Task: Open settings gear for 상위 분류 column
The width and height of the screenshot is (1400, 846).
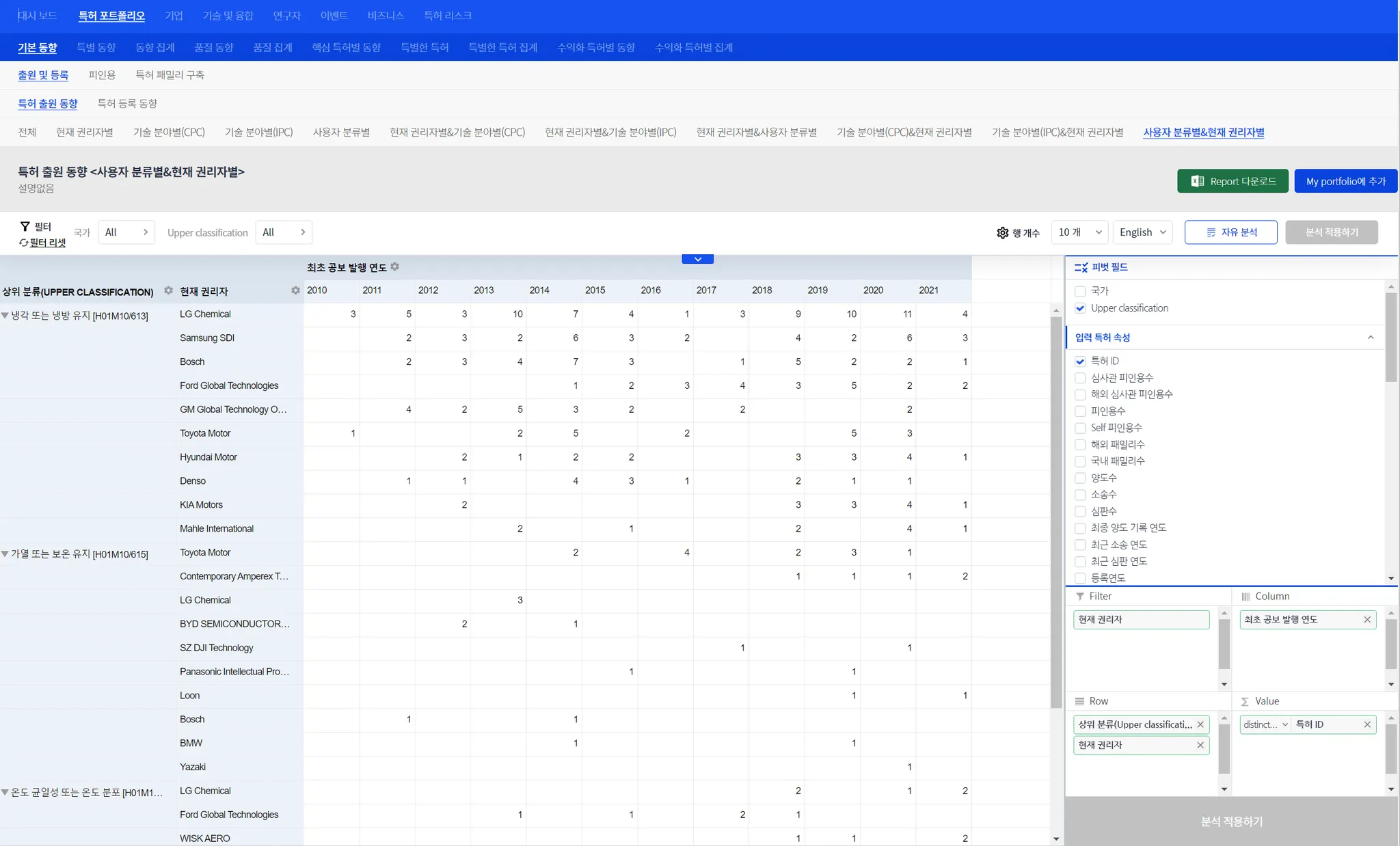Action: click(168, 291)
